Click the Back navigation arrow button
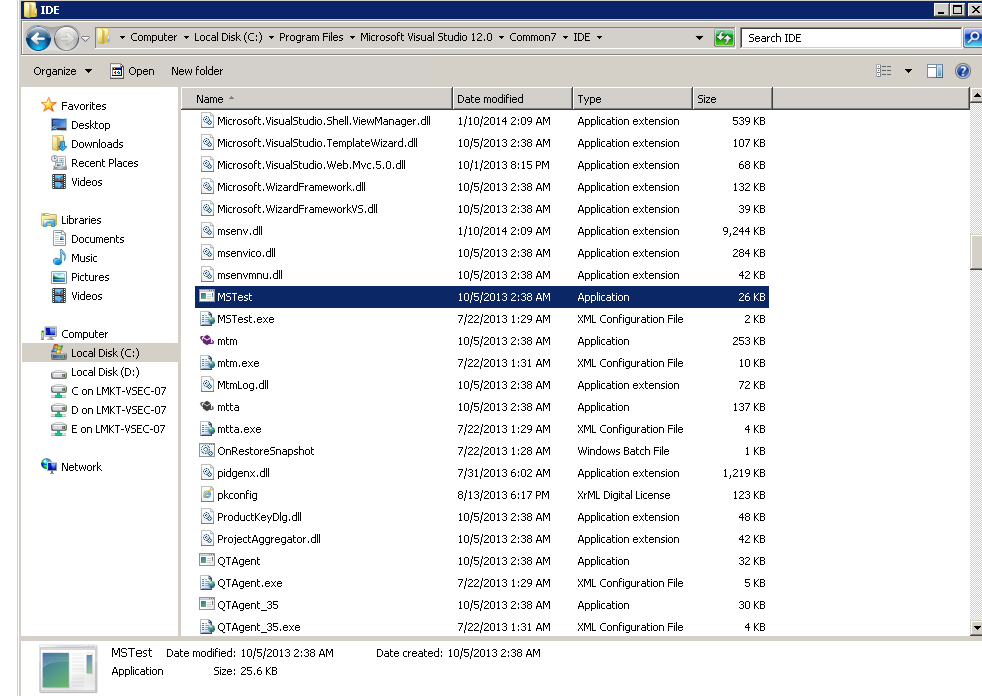 tap(38, 39)
